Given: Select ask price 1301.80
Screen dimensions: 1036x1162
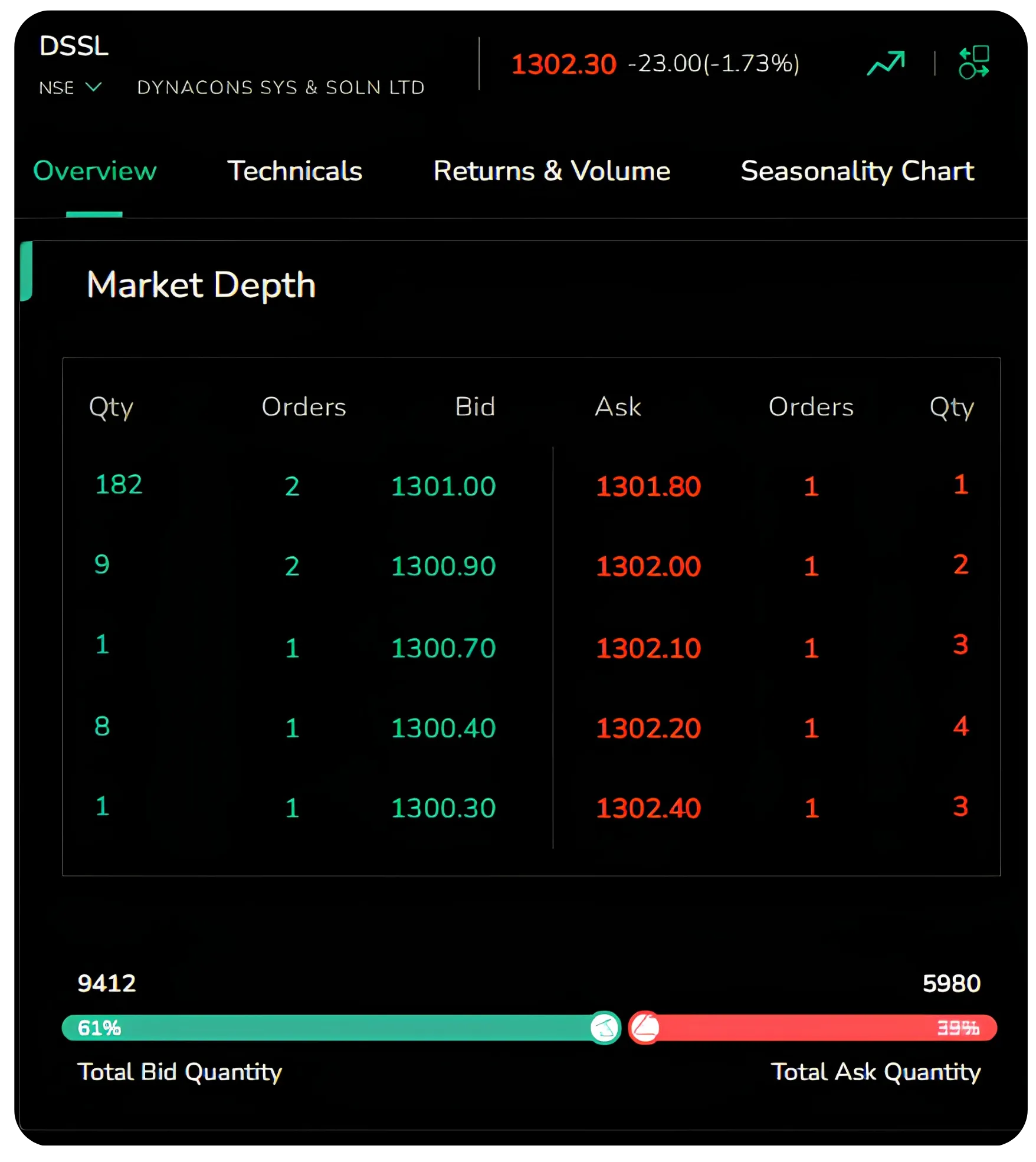Looking at the screenshot, I should pyautogui.click(x=648, y=487).
